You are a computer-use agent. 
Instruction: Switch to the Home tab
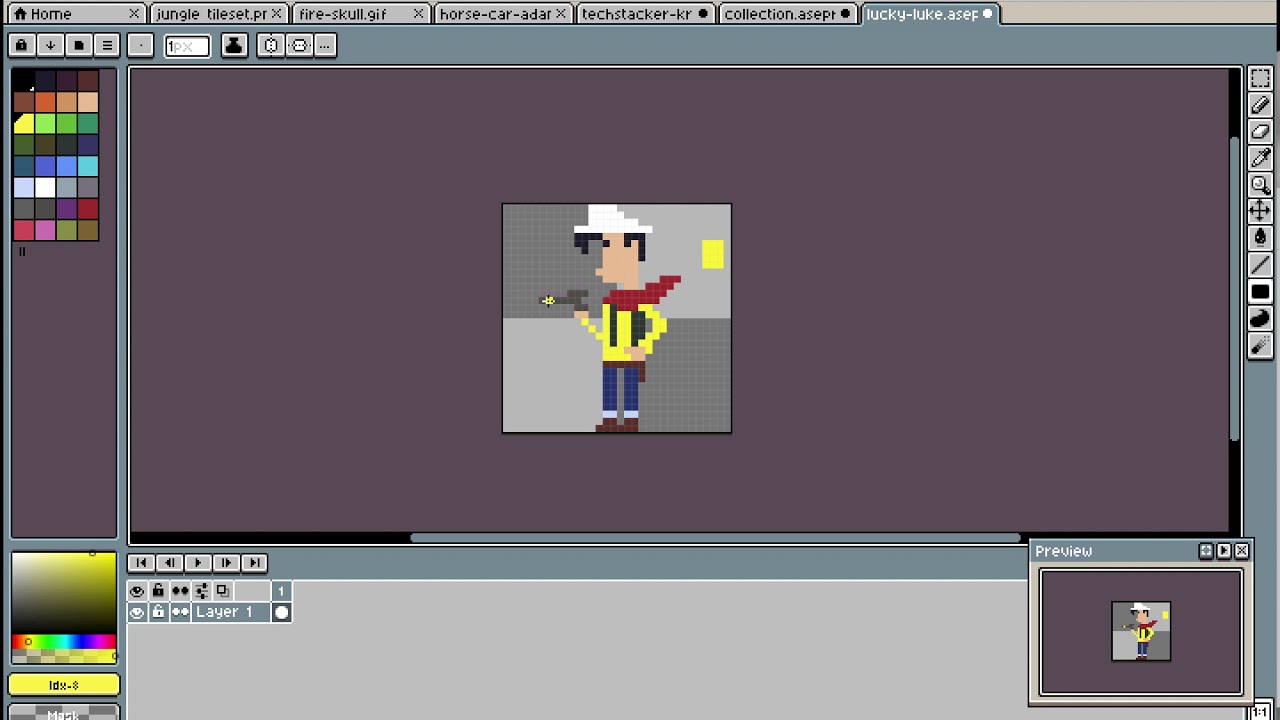tap(75, 14)
